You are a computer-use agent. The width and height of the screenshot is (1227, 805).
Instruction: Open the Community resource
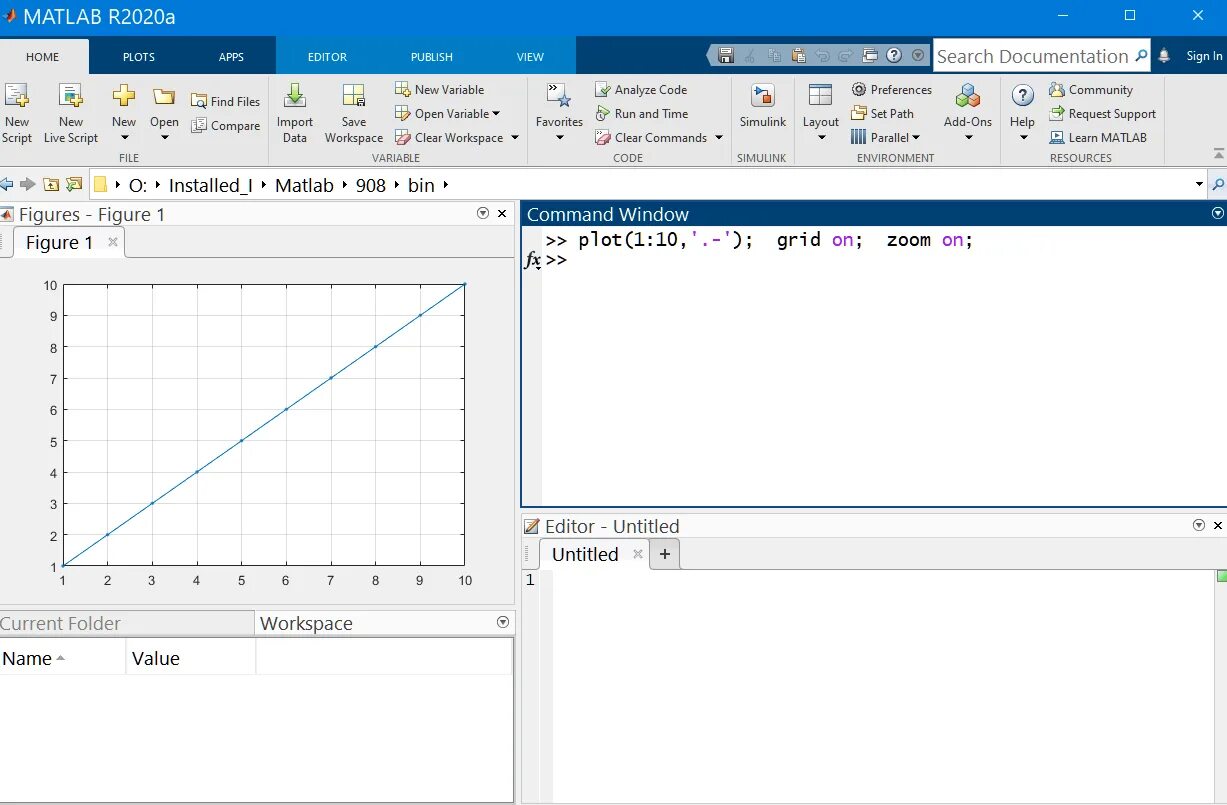click(x=1091, y=89)
